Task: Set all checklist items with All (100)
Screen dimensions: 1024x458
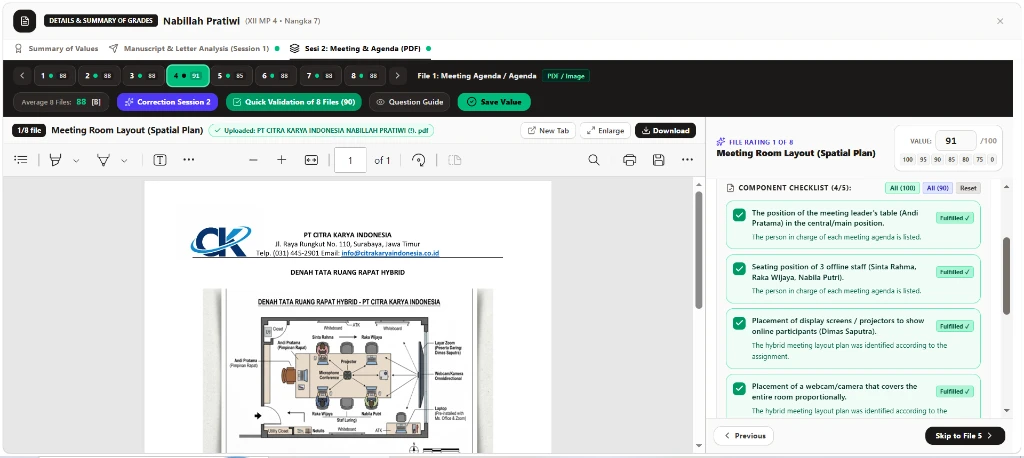Action: pos(903,188)
